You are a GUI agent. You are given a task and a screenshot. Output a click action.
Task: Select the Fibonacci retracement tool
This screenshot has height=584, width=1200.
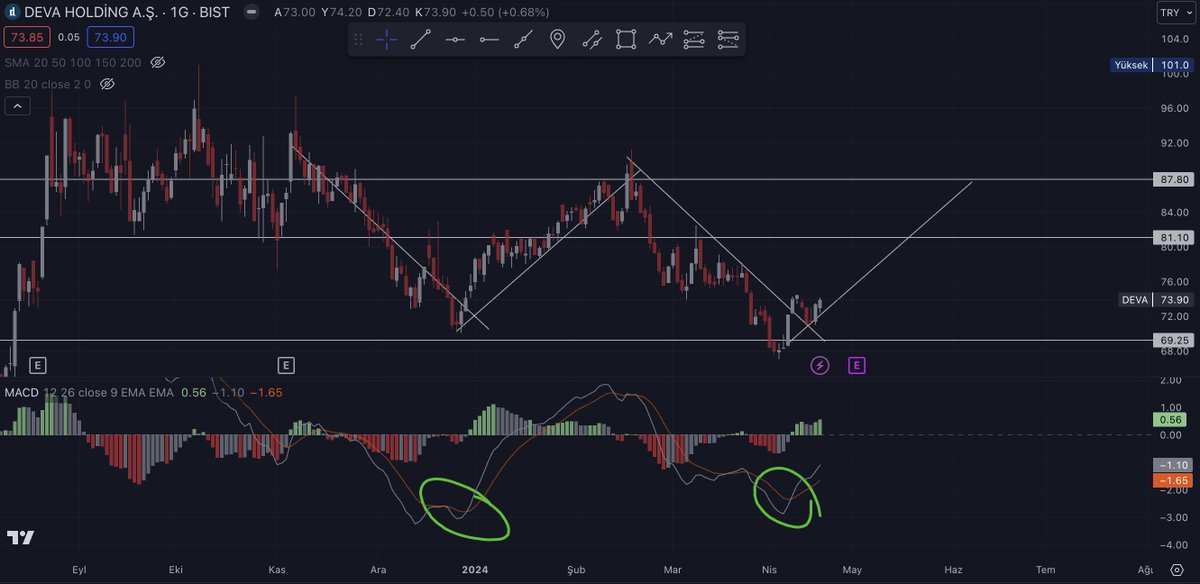[694, 40]
